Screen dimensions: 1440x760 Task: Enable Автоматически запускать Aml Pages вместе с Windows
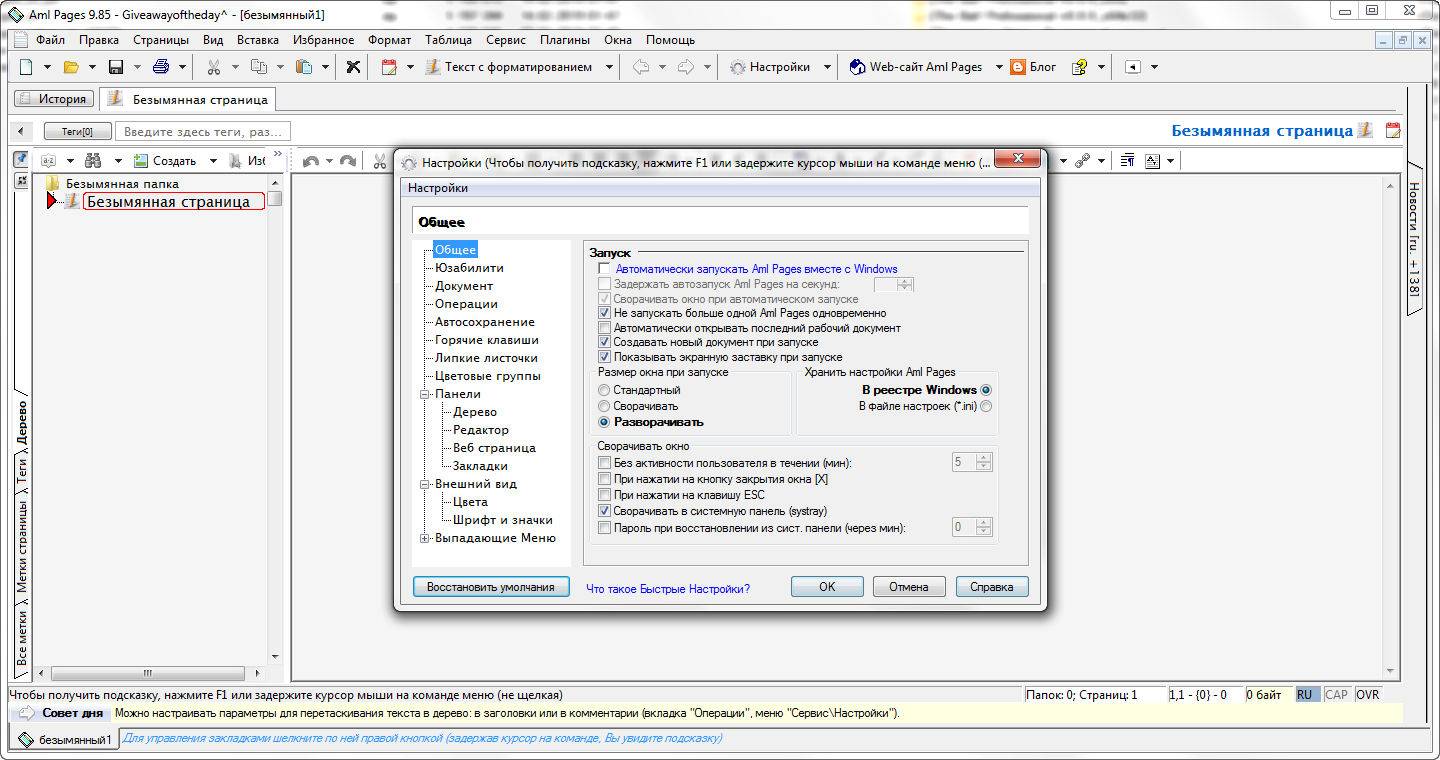604,269
